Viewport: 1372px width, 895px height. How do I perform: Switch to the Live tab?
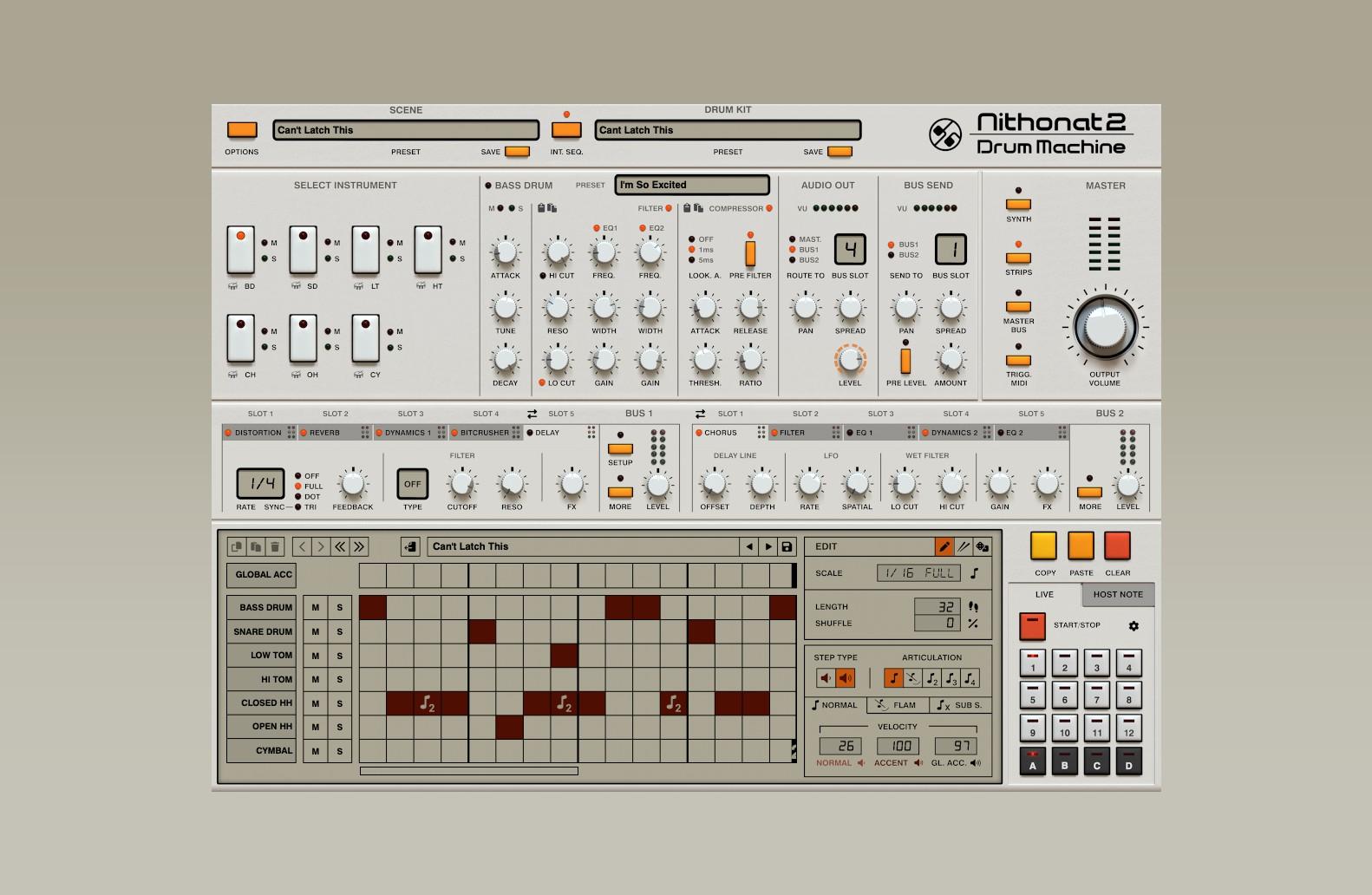click(x=1044, y=595)
